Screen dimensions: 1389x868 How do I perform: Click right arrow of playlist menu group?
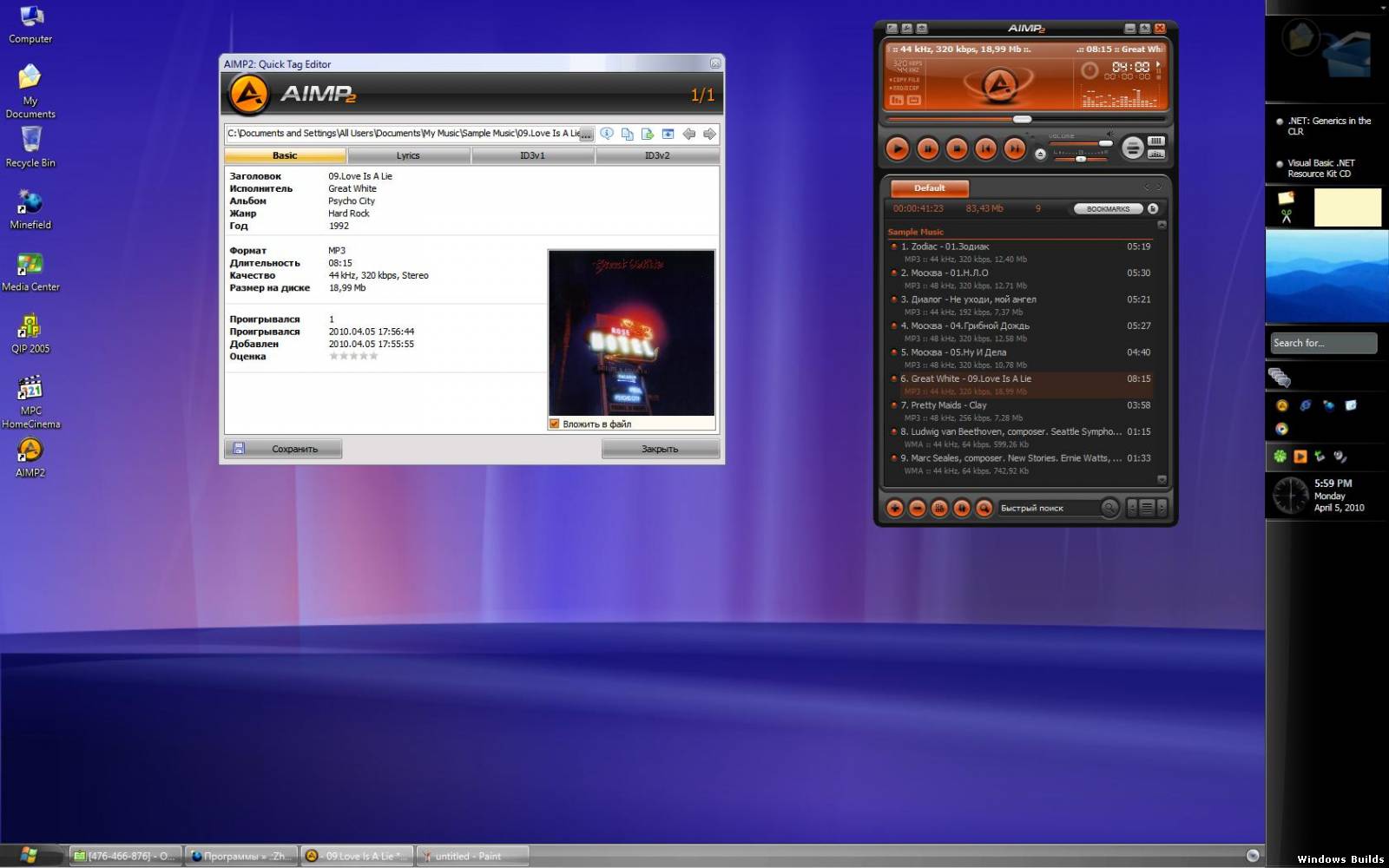[1162, 509]
